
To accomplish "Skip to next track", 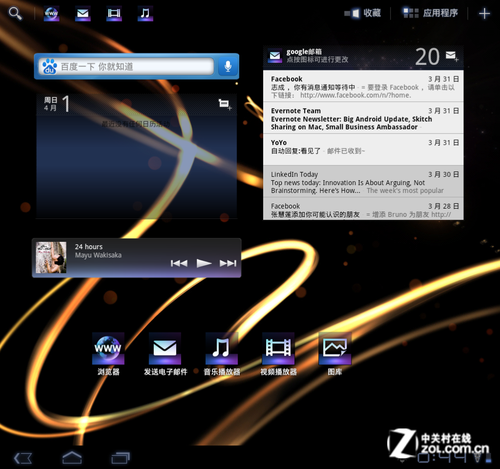I will click(x=228, y=263).
